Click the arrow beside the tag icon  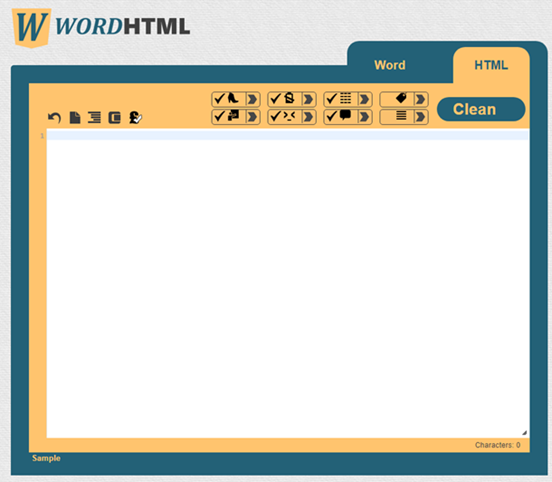tap(420, 99)
